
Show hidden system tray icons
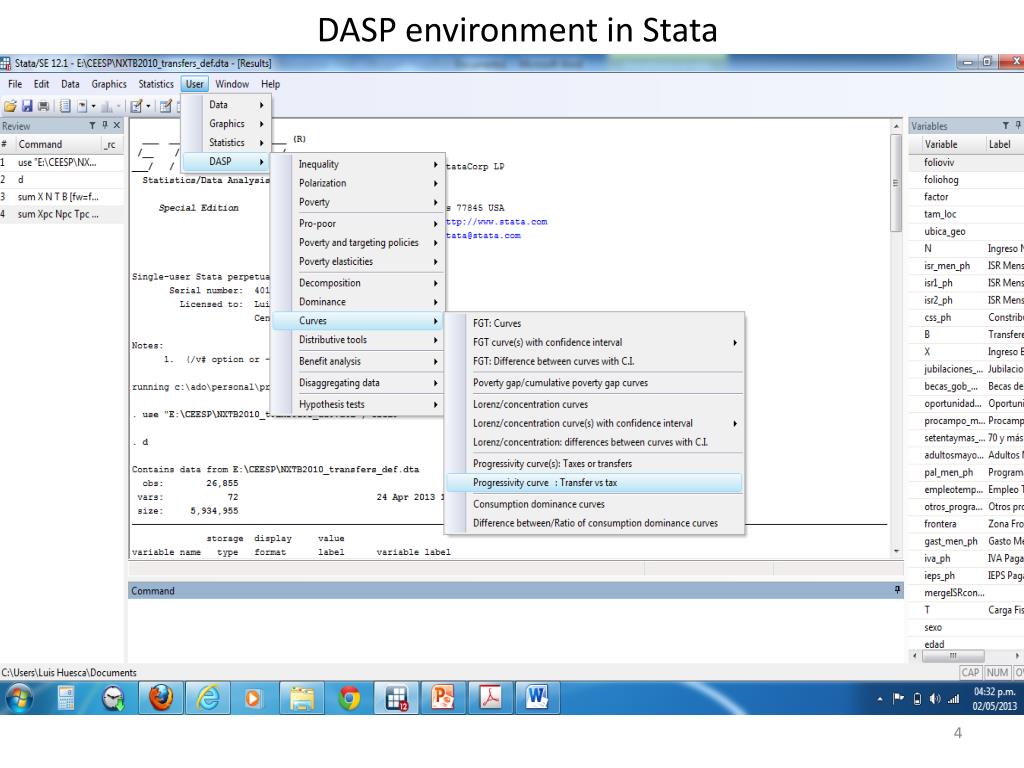(x=880, y=699)
